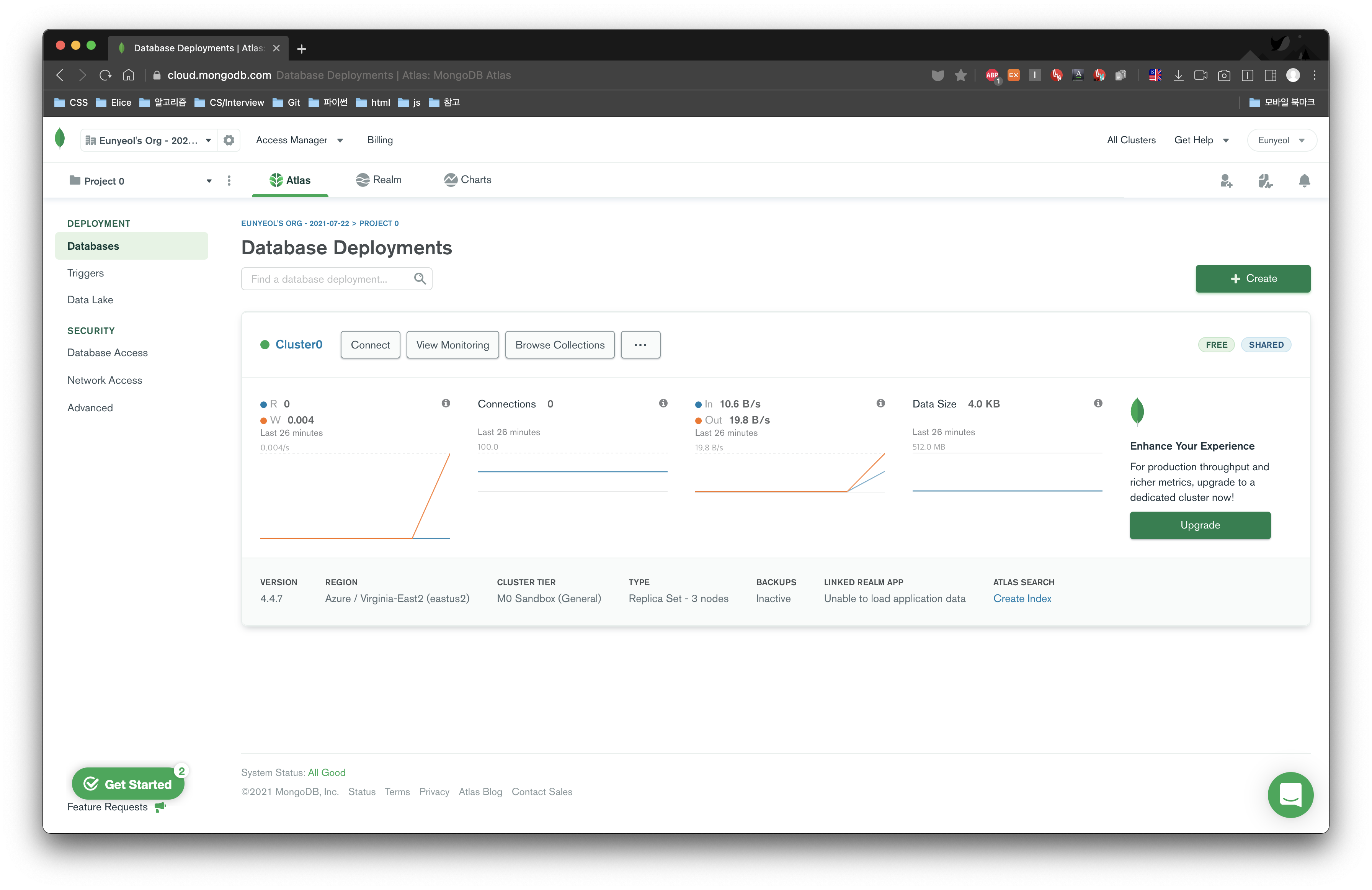
Task: Switch to the Realm tab
Action: (x=379, y=180)
